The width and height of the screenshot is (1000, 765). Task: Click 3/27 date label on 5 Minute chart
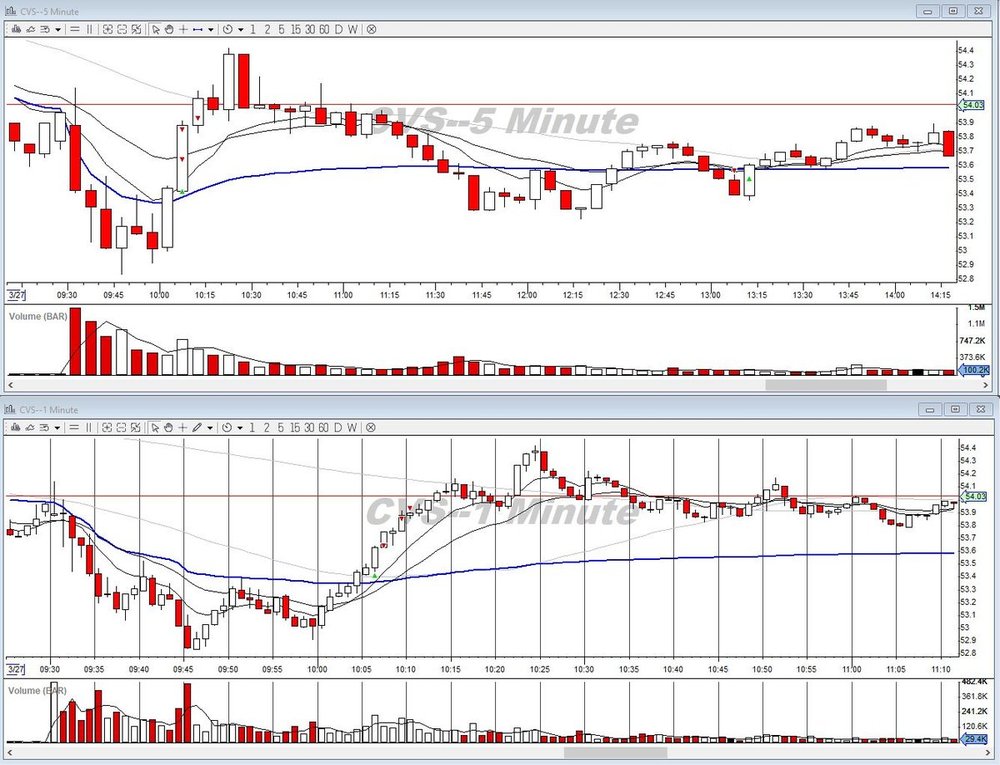[17, 295]
